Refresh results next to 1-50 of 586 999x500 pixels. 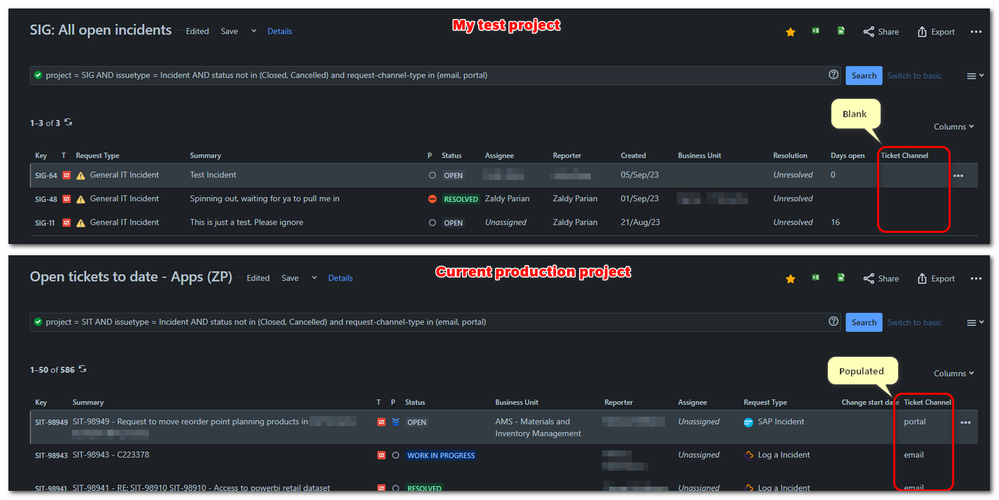pos(82,369)
